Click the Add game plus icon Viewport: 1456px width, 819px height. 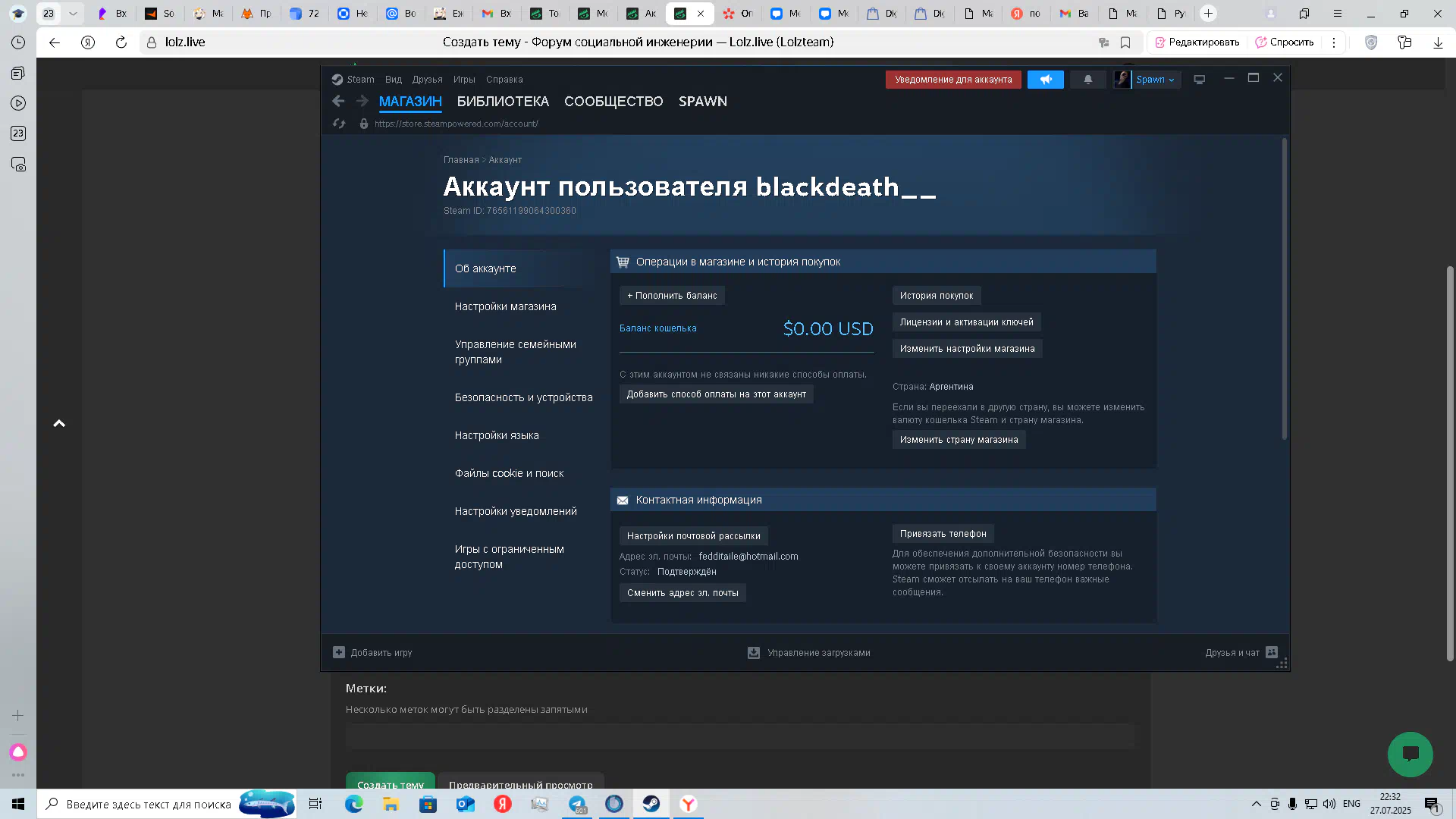(339, 652)
